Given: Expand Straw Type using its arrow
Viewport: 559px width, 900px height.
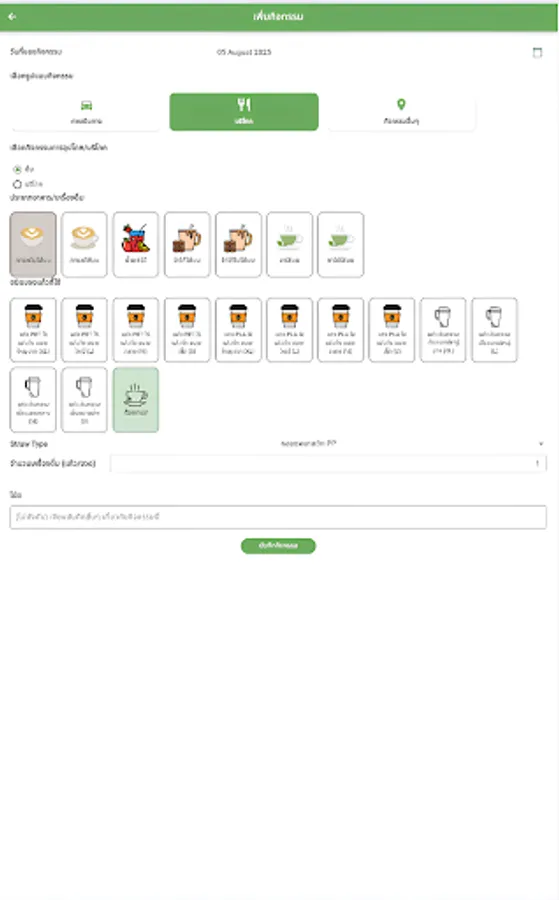Looking at the screenshot, I should [x=541, y=444].
